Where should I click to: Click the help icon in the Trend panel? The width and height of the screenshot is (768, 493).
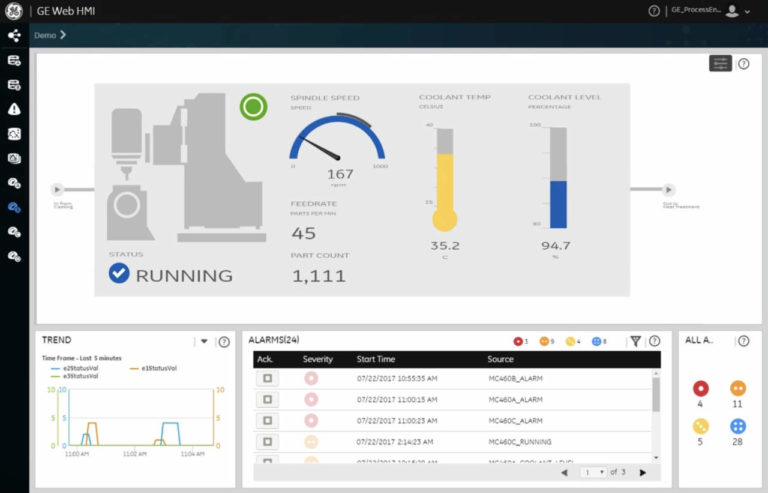(x=224, y=341)
